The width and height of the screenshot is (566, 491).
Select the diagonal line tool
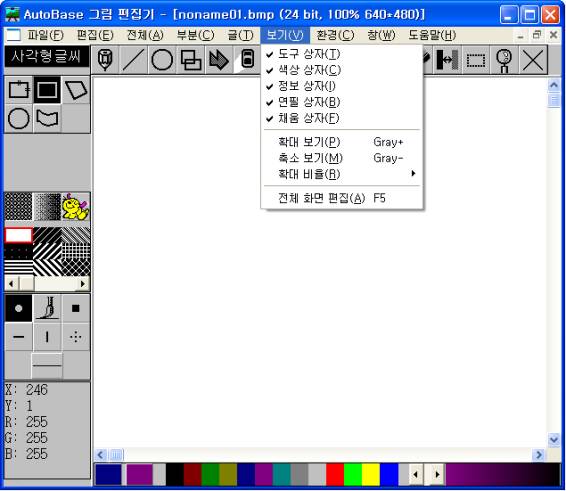[x=134, y=60]
